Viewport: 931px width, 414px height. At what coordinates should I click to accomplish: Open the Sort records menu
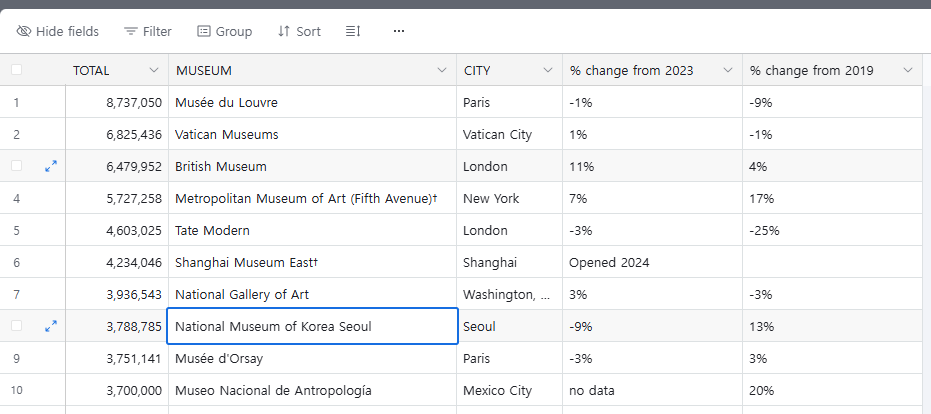299,31
